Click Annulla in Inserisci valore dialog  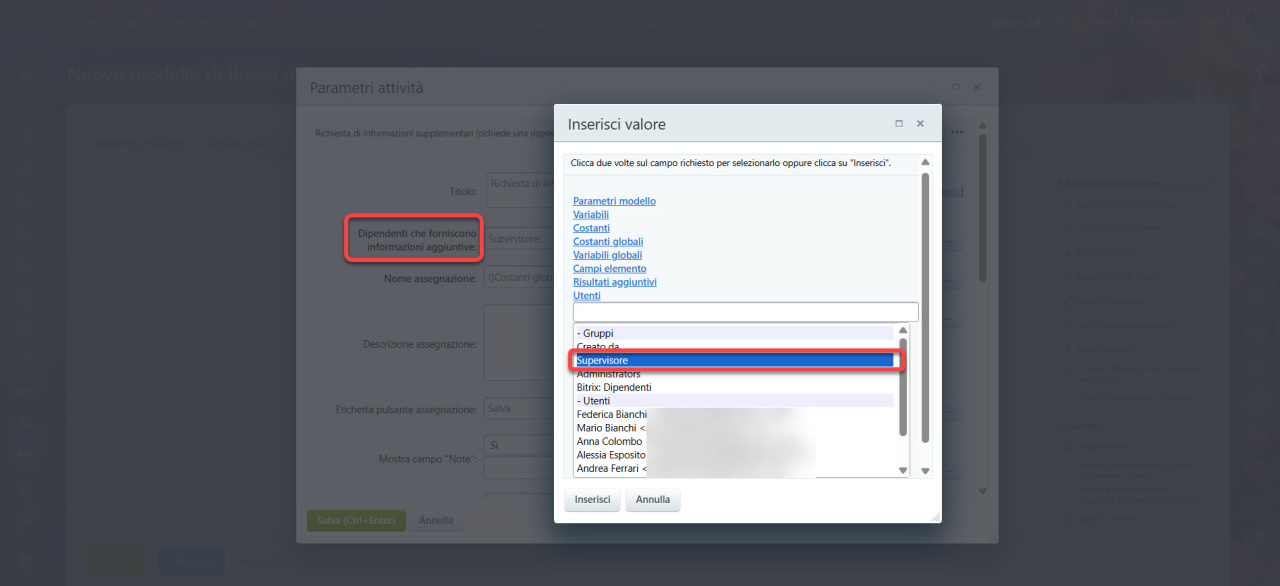click(653, 500)
